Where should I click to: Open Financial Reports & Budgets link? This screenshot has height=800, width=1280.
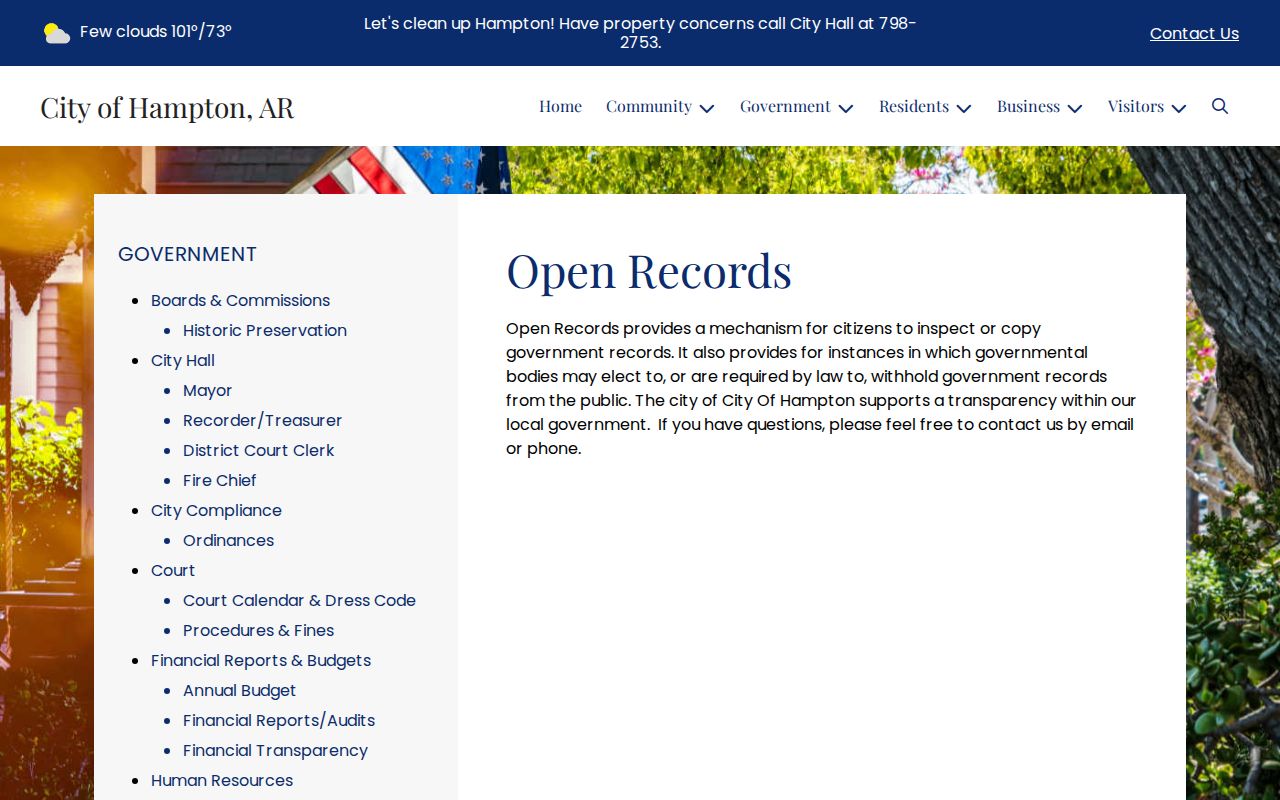[261, 660]
